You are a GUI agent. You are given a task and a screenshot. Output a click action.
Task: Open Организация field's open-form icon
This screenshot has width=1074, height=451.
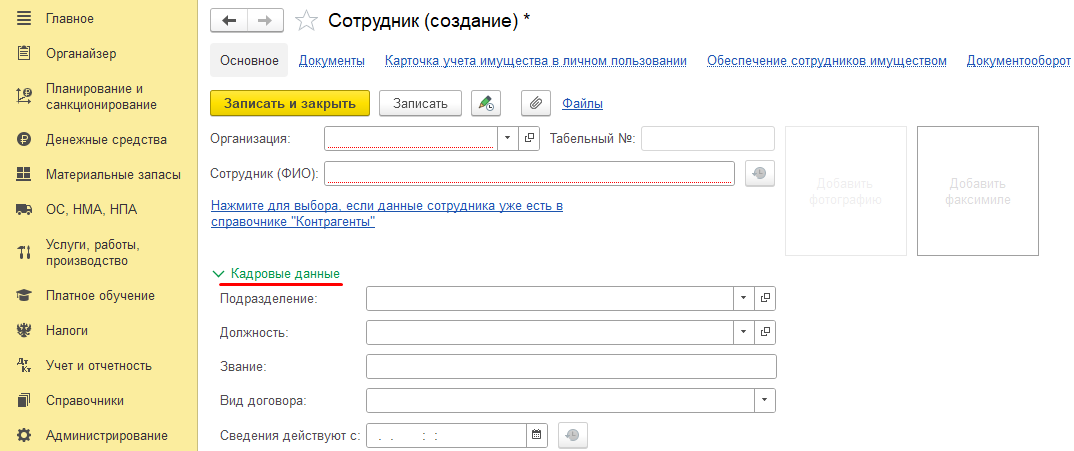tap(529, 138)
